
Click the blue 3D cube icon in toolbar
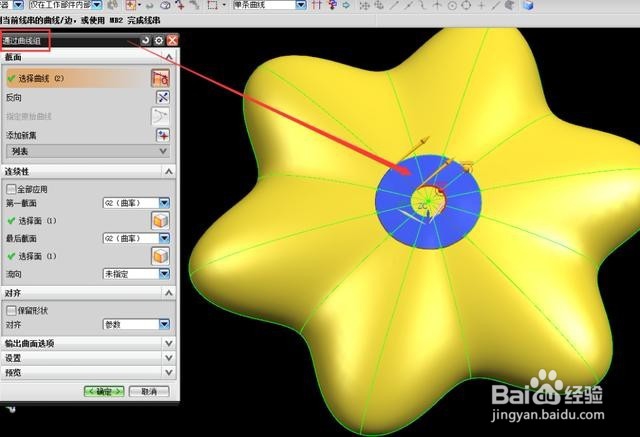[x=528, y=5]
